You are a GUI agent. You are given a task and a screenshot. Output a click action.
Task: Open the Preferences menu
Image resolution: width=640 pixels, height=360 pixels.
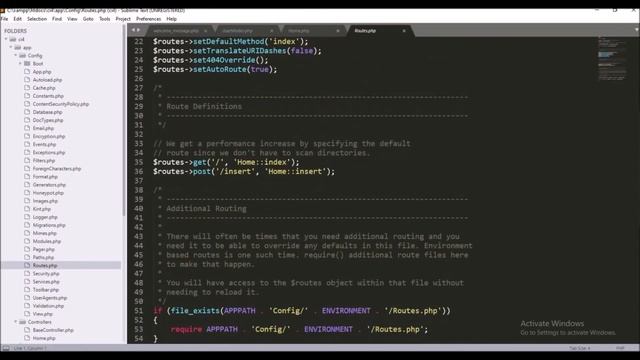pyautogui.click(x=149, y=19)
